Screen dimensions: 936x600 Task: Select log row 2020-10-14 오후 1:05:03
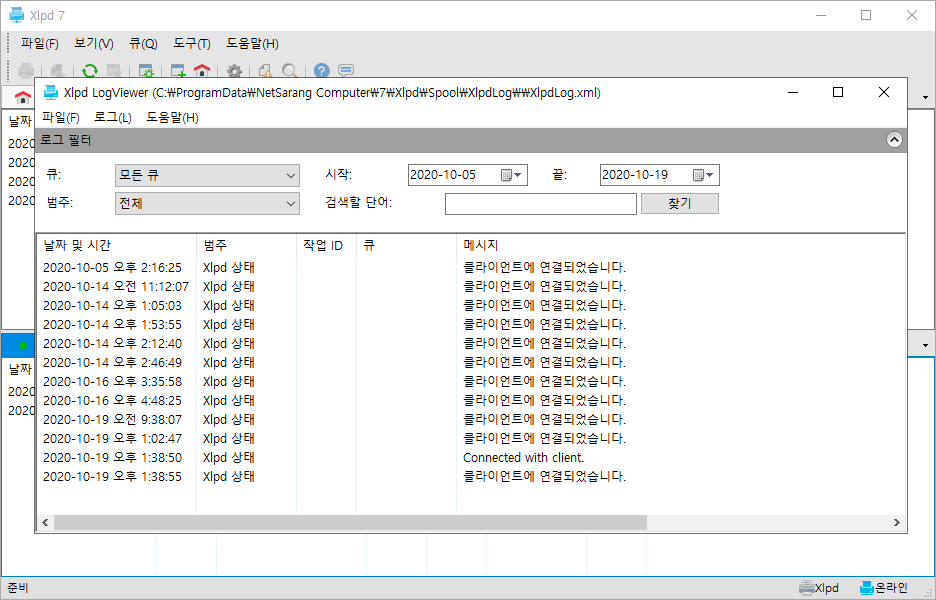tap(471, 306)
